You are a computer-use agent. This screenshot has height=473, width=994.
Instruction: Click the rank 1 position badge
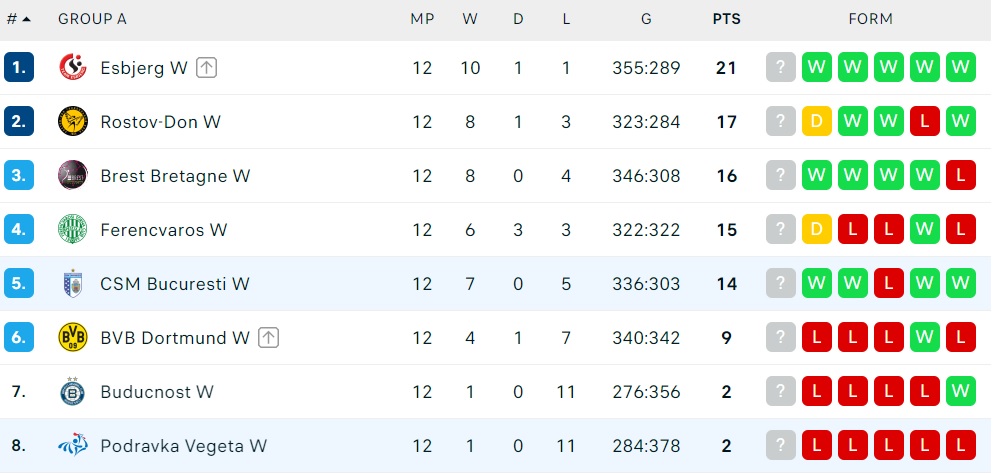(19, 68)
